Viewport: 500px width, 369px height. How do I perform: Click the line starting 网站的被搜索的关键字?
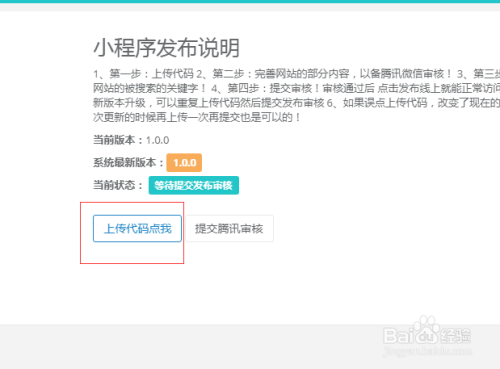[296, 88]
